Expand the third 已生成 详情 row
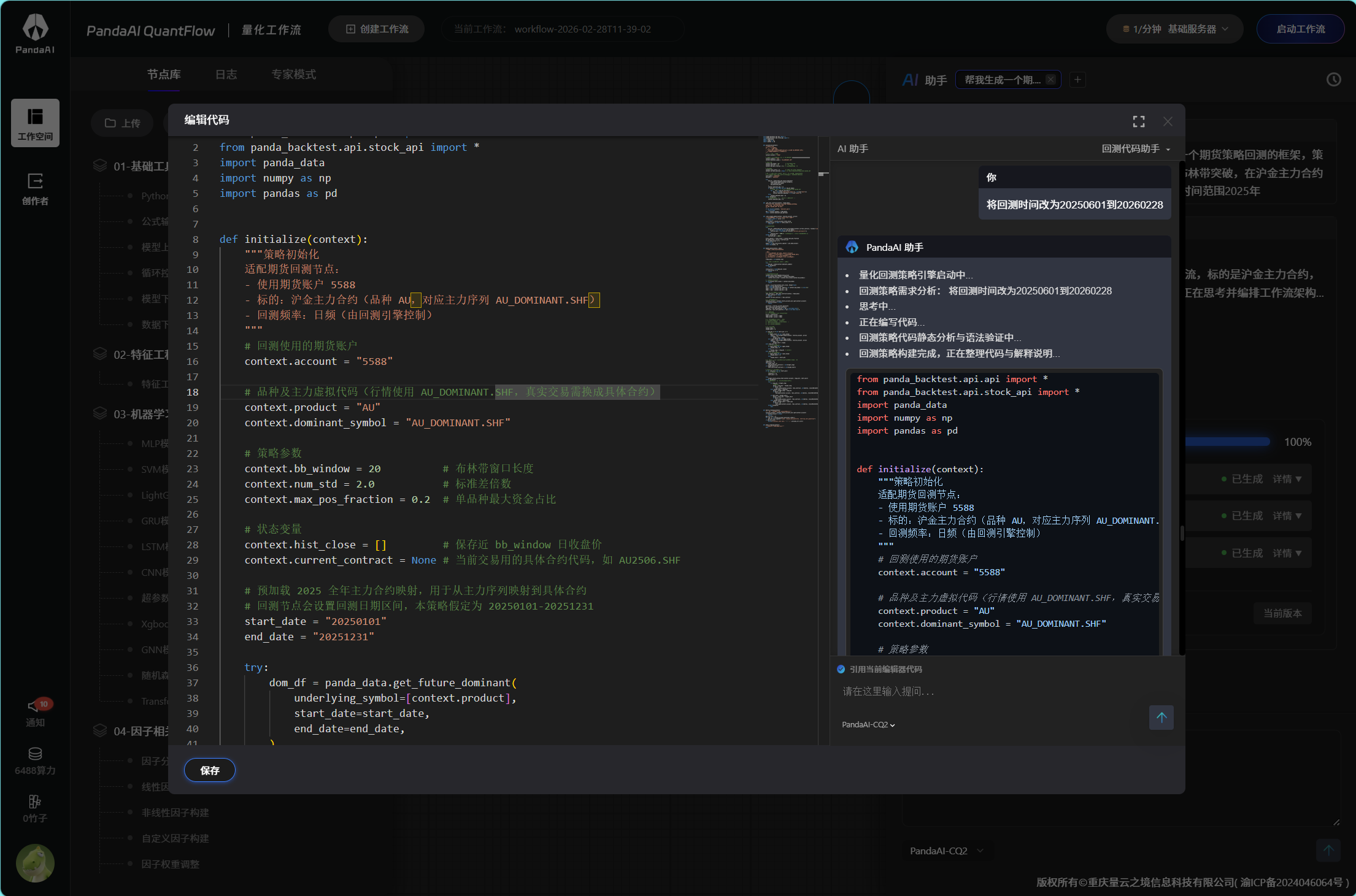The width and height of the screenshot is (1356, 896). [1287, 553]
